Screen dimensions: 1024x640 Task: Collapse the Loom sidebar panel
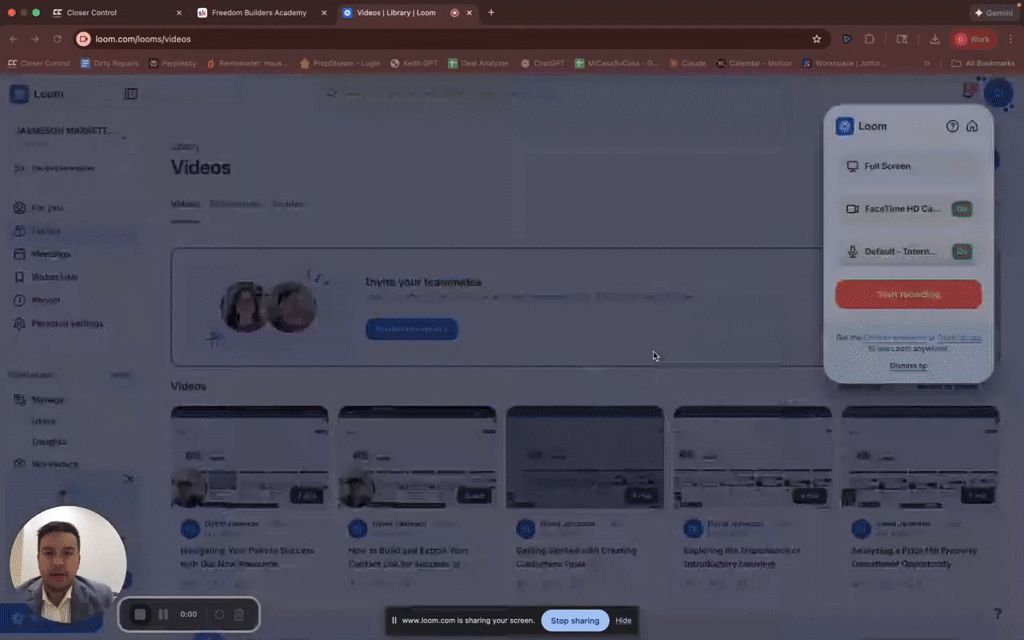click(131, 94)
